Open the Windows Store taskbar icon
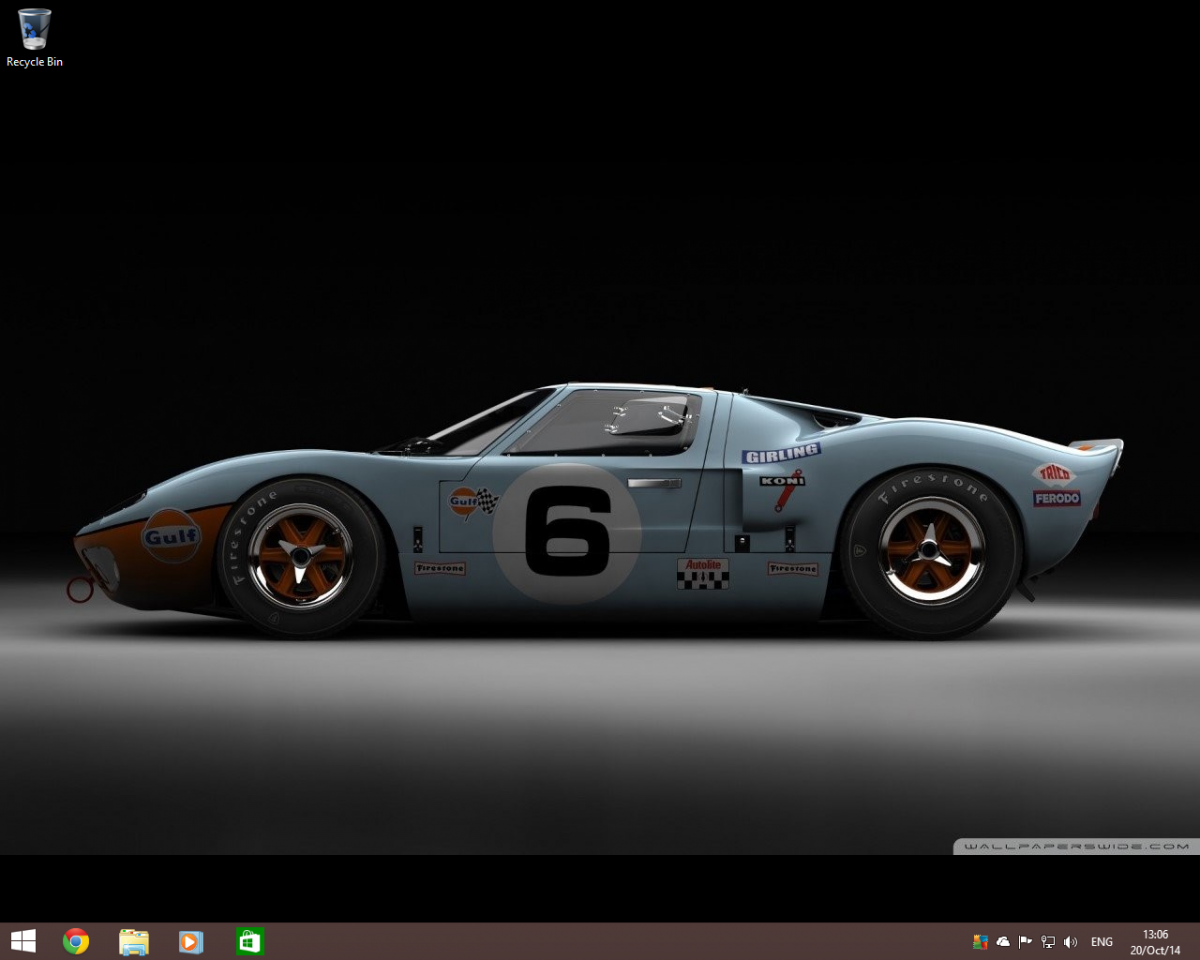Image resolution: width=1200 pixels, height=960 pixels. click(249, 941)
